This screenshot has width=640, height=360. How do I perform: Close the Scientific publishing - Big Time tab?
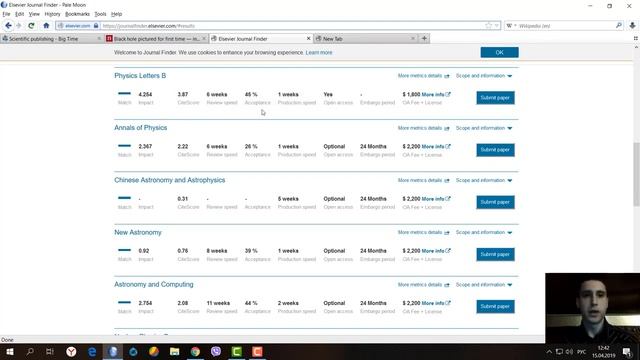tap(99, 38)
